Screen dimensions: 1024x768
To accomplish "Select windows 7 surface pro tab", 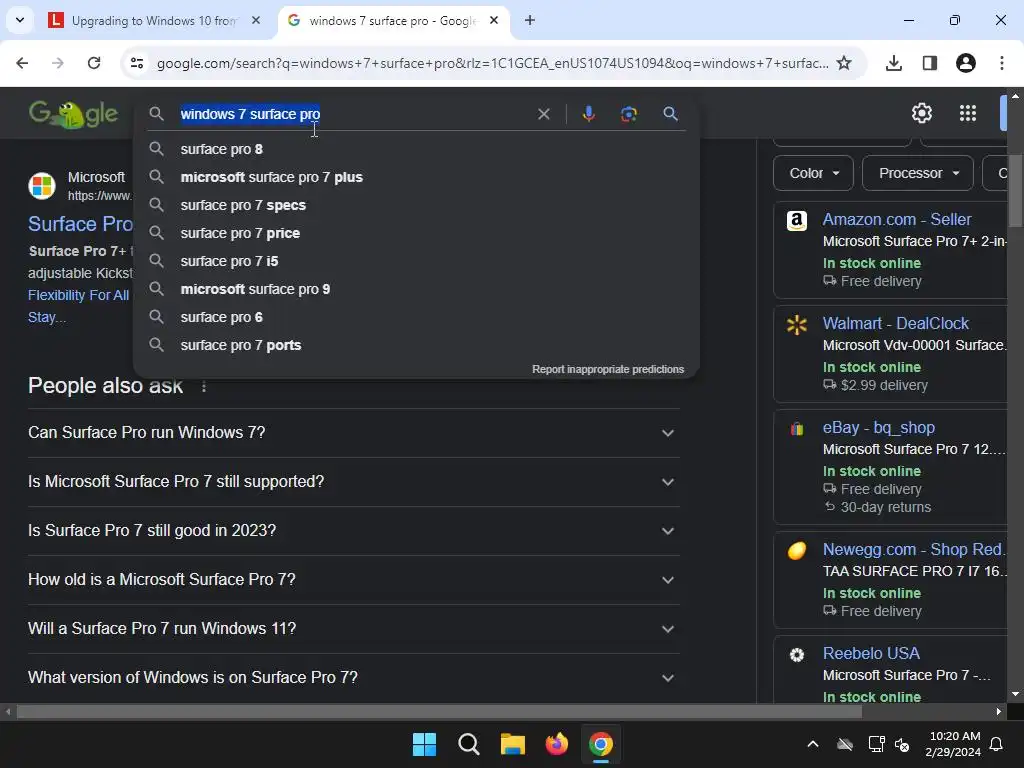I will pos(392,20).
